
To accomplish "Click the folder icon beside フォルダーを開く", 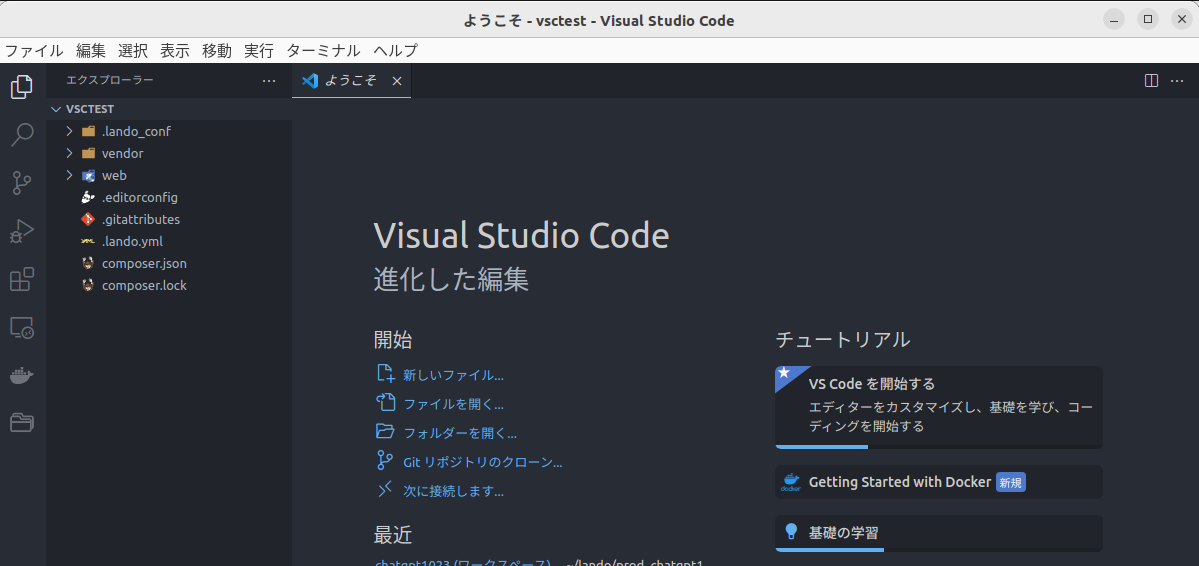I will click(x=385, y=431).
